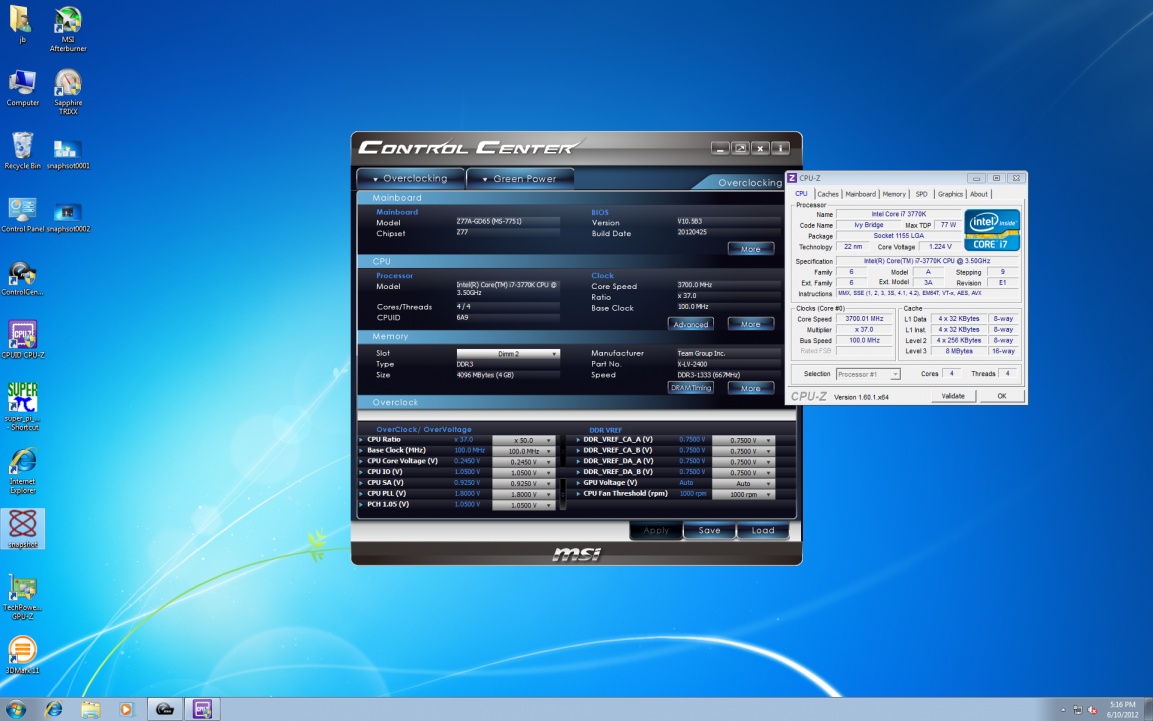Open the CPU Ratio x 50.0 dropdown
The width and height of the screenshot is (1153, 721).
tap(525, 440)
